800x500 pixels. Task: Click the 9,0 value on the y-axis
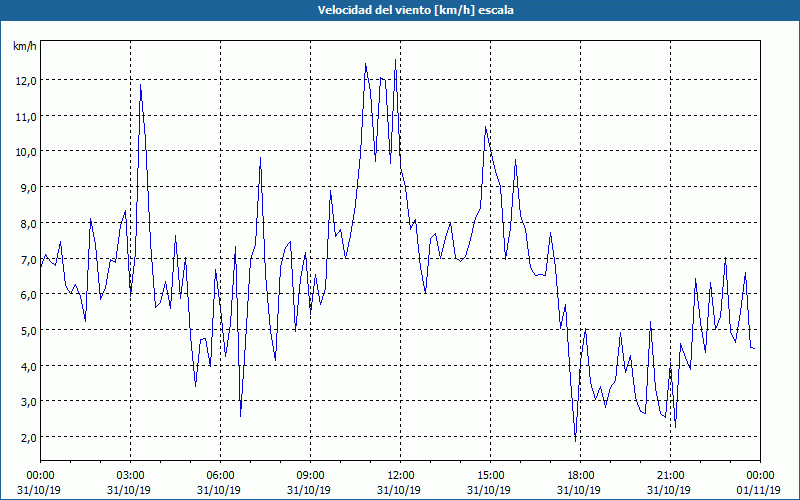(28, 187)
